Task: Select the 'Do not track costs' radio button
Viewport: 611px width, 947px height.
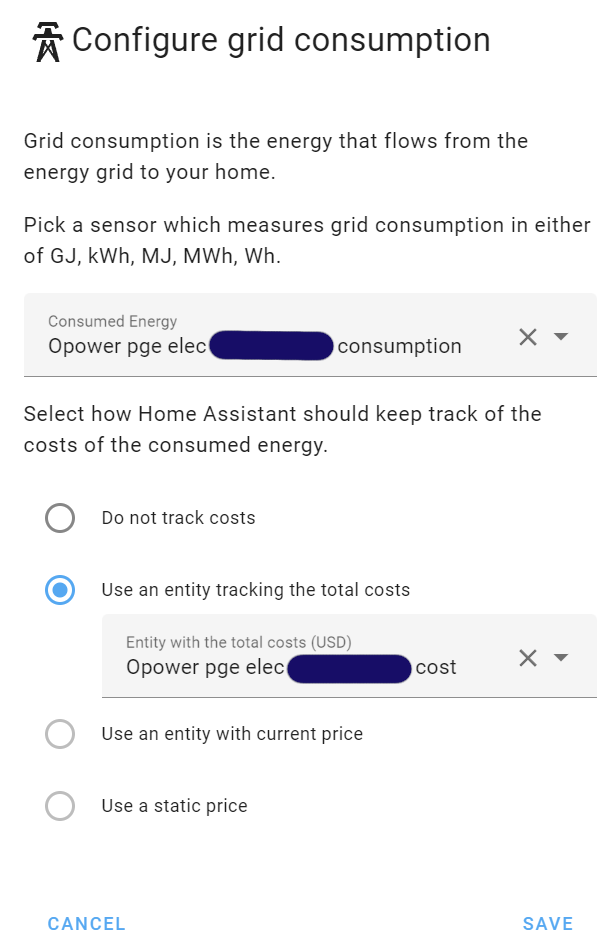Action: point(60,518)
